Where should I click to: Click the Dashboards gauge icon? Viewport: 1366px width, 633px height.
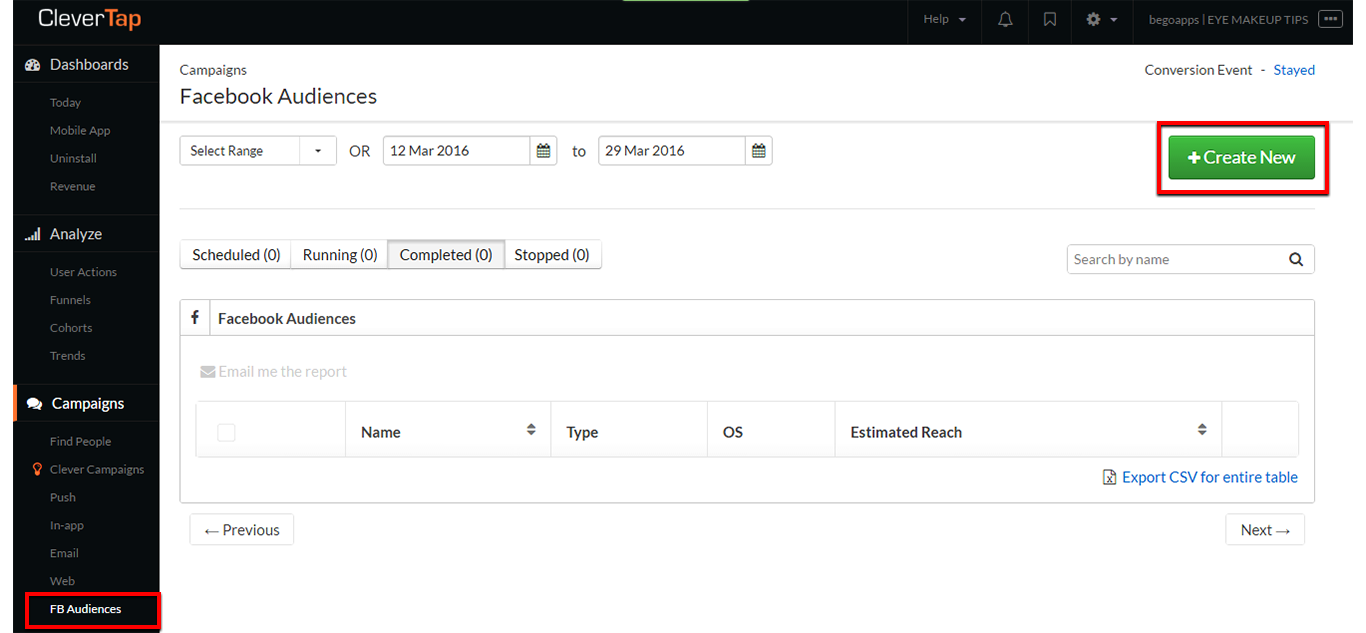click(32, 65)
